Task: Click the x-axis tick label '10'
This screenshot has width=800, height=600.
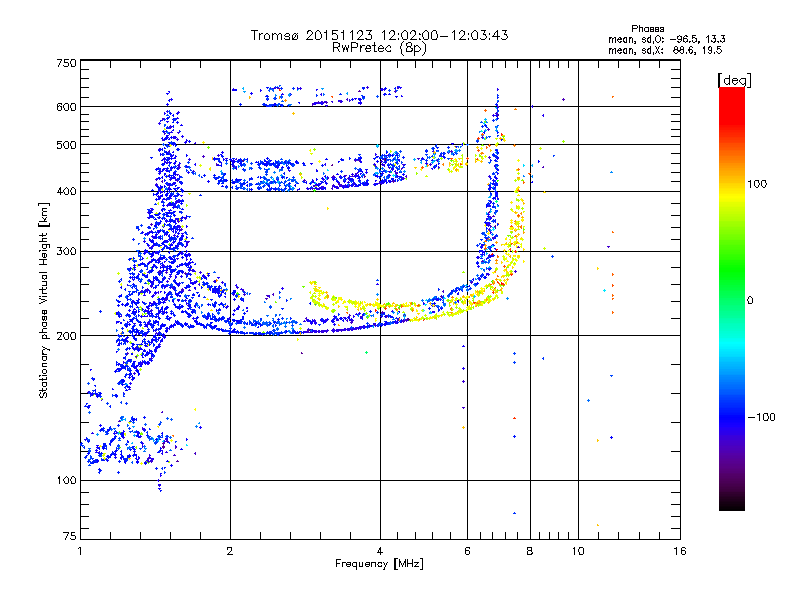Action: (578, 551)
